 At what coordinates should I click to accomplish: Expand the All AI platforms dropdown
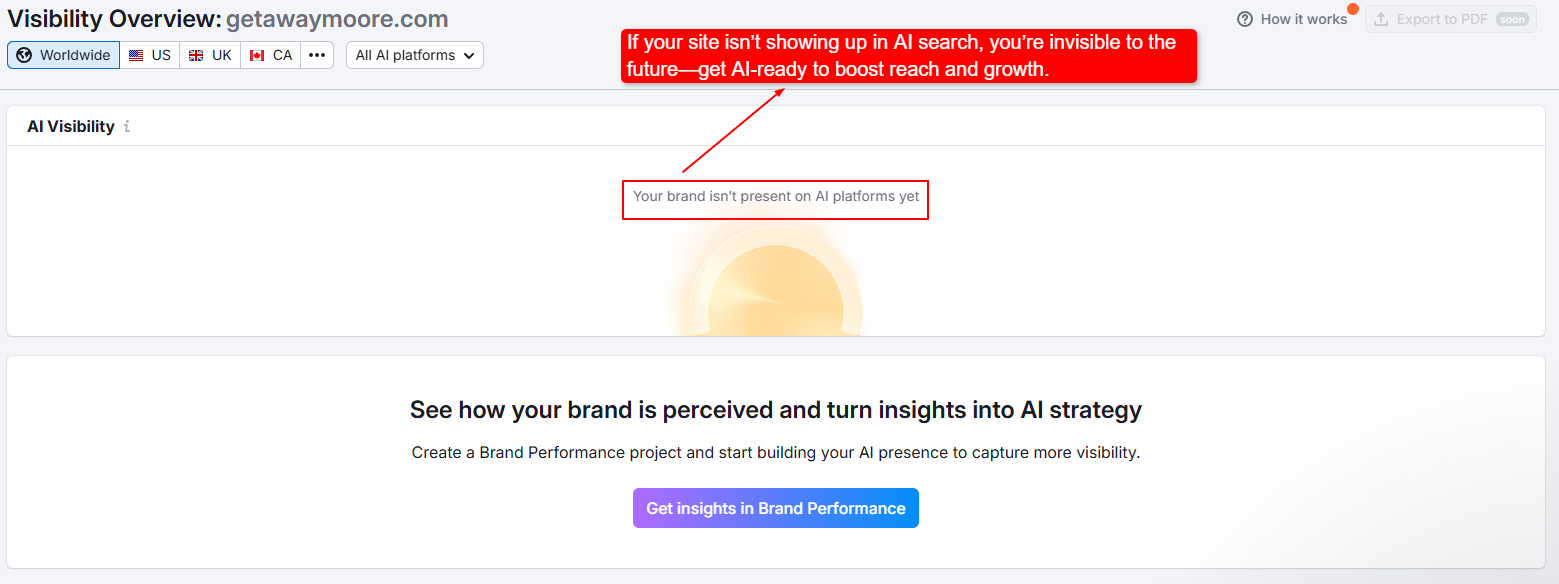414,55
